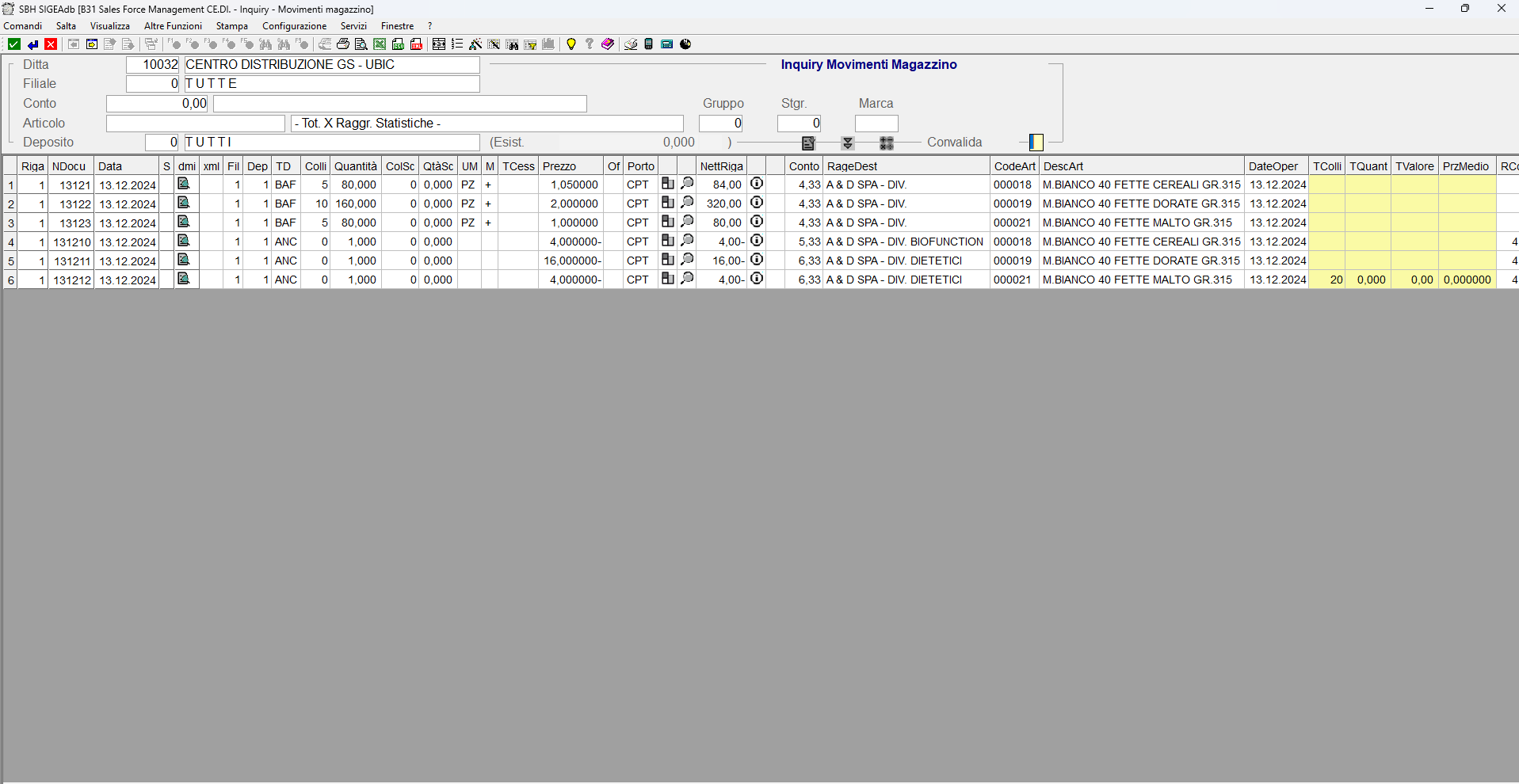Open the calculator icon beside Convalida
Viewport: 1519px width, 784px height.
887,143
